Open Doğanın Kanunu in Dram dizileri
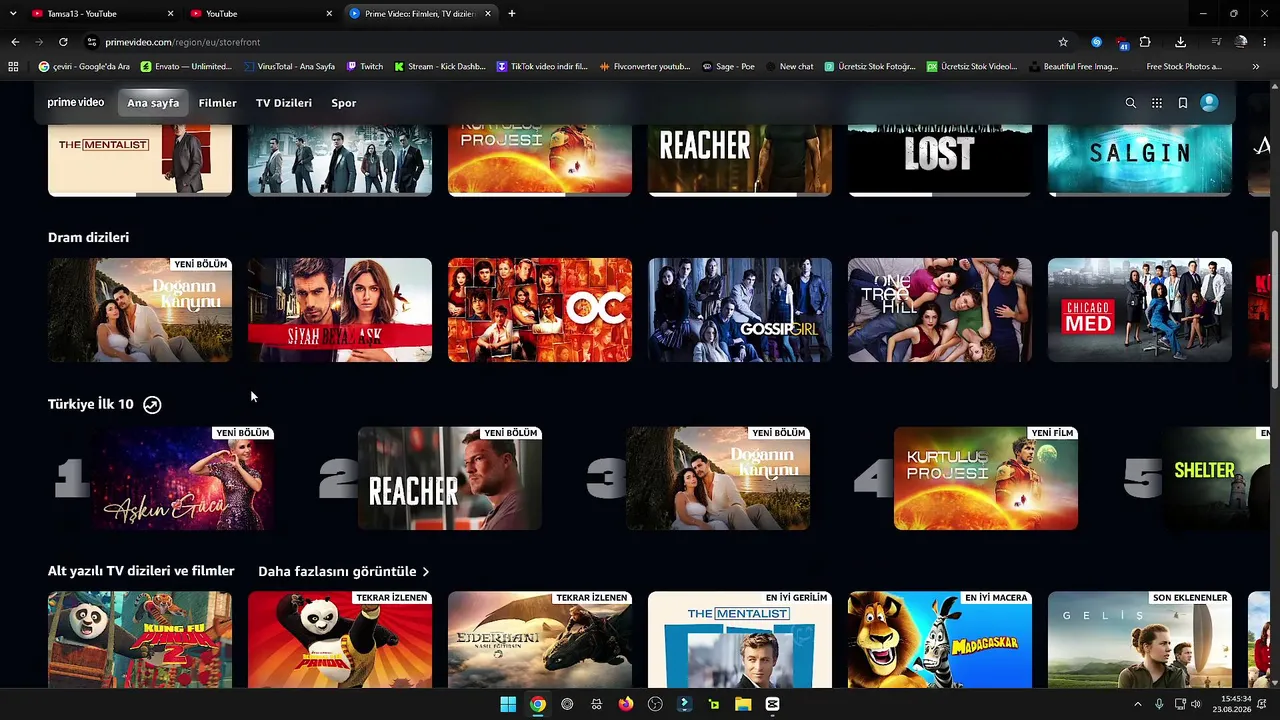Screen dimensions: 1280x720 click(x=140, y=310)
